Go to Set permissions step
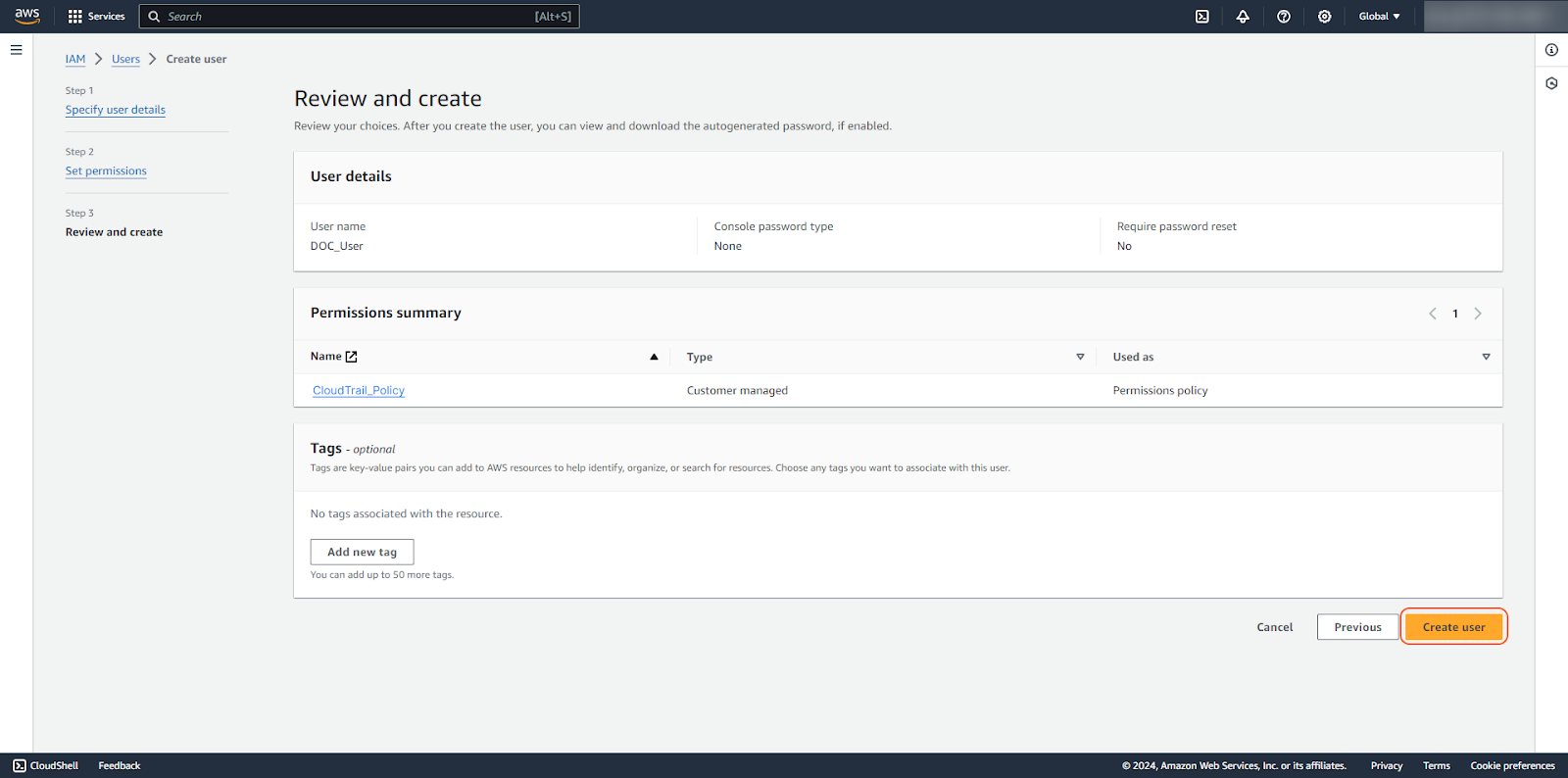Image resolution: width=1568 pixels, height=778 pixels. (x=106, y=171)
